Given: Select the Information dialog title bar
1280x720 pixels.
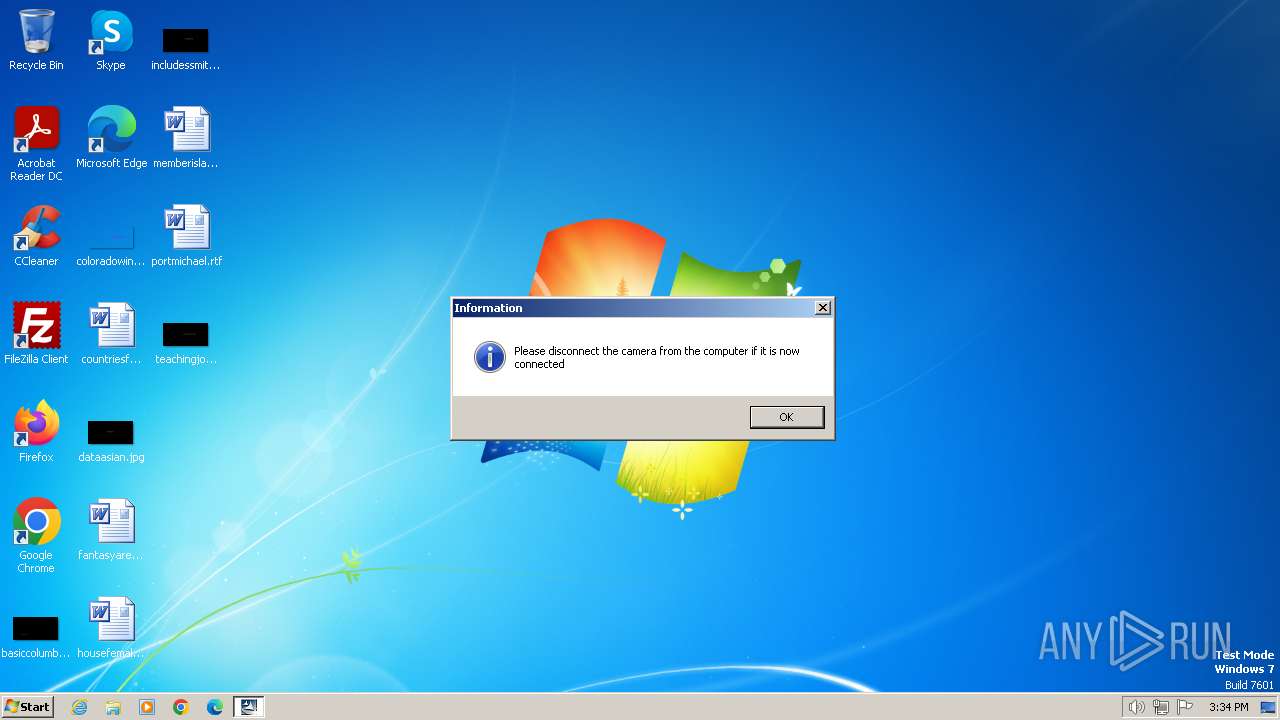Looking at the screenshot, I should pos(642,308).
